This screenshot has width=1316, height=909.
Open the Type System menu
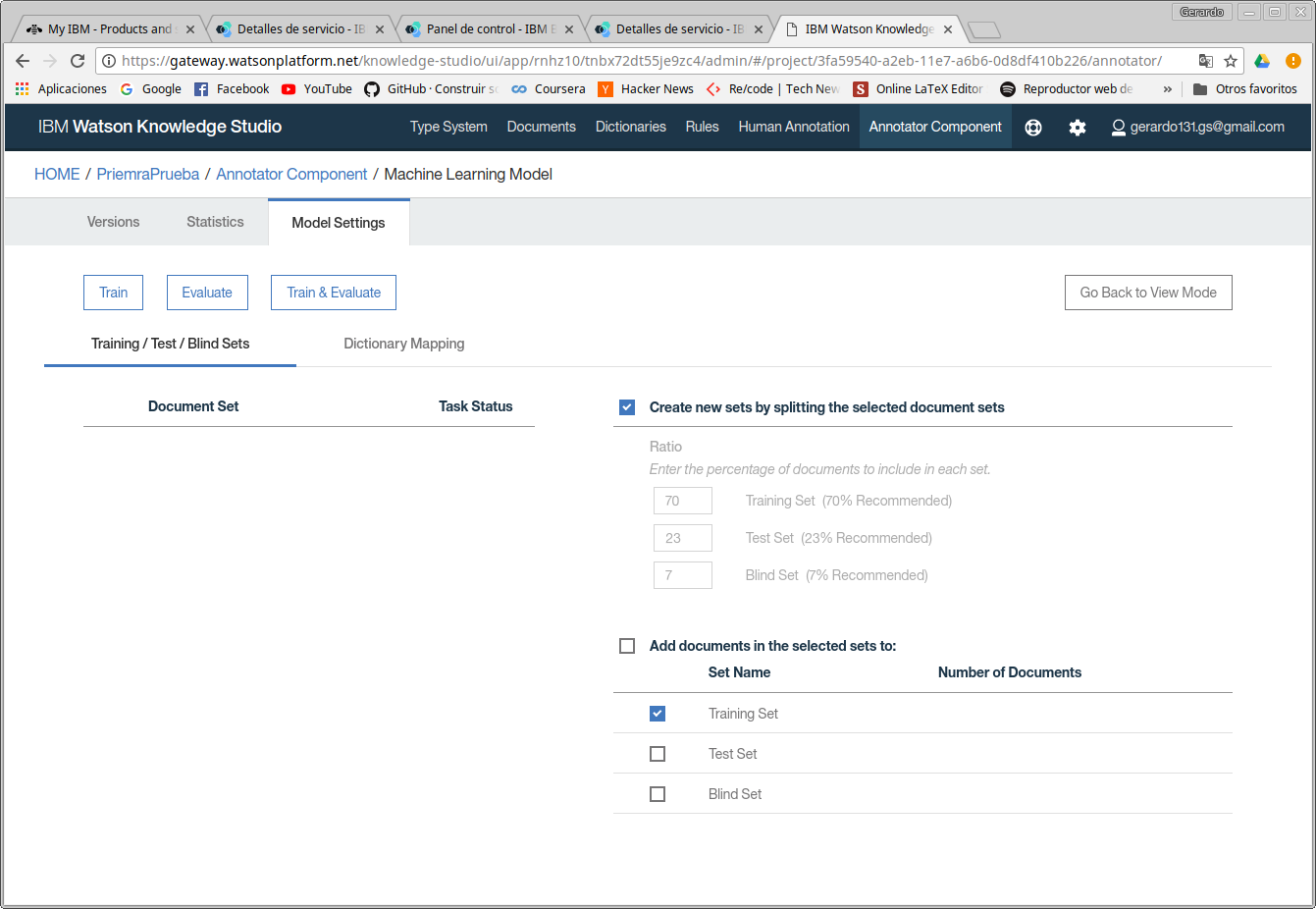pyautogui.click(x=448, y=128)
